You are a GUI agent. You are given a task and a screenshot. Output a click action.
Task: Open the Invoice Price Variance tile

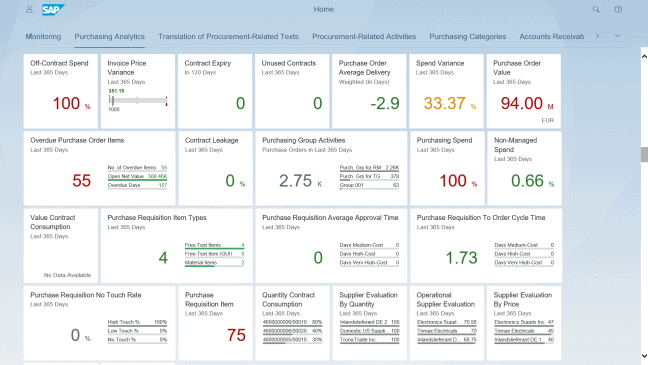point(138,91)
